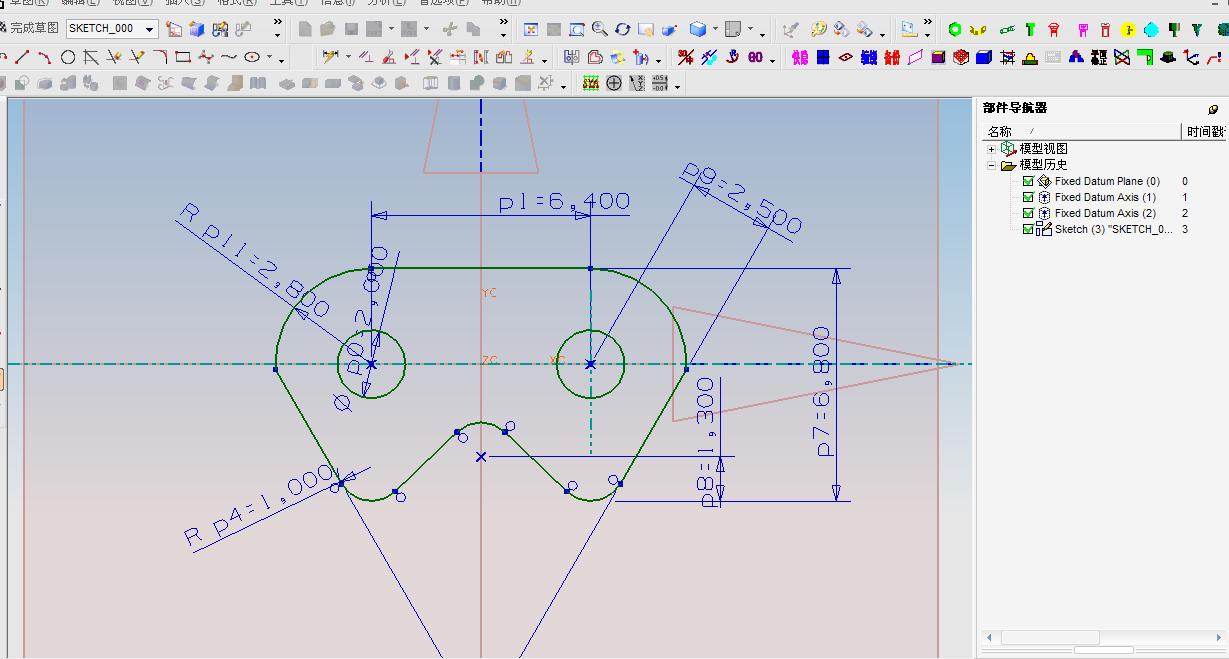Image resolution: width=1229 pixels, height=659 pixels.
Task: Uncheck the Fixed Datum Axis (2) checkbox
Action: [x=1028, y=214]
